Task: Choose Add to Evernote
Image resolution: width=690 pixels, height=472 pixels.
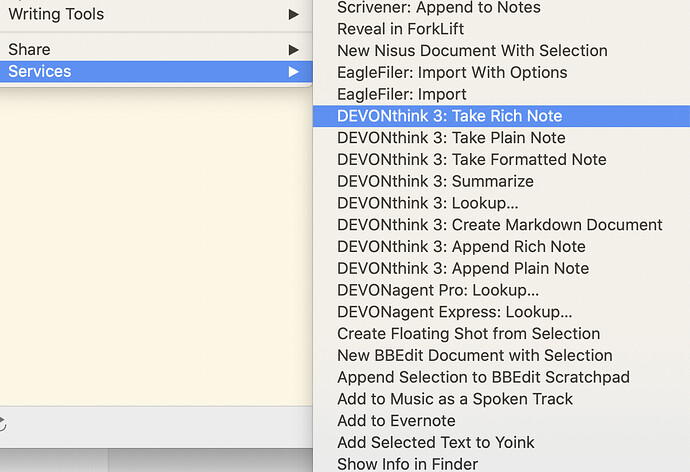Action: point(501,421)
